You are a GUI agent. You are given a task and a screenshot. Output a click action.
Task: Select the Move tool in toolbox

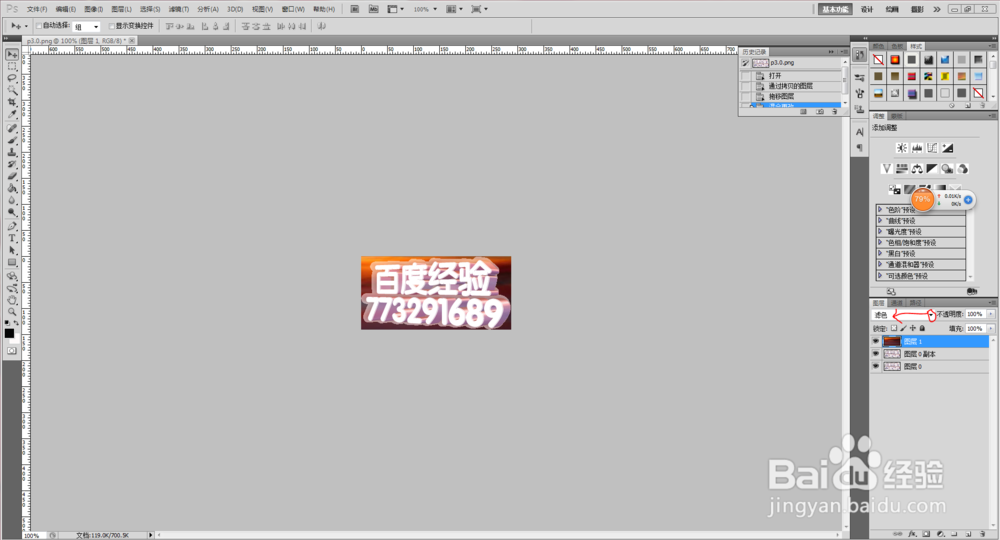tap(11, 55)
